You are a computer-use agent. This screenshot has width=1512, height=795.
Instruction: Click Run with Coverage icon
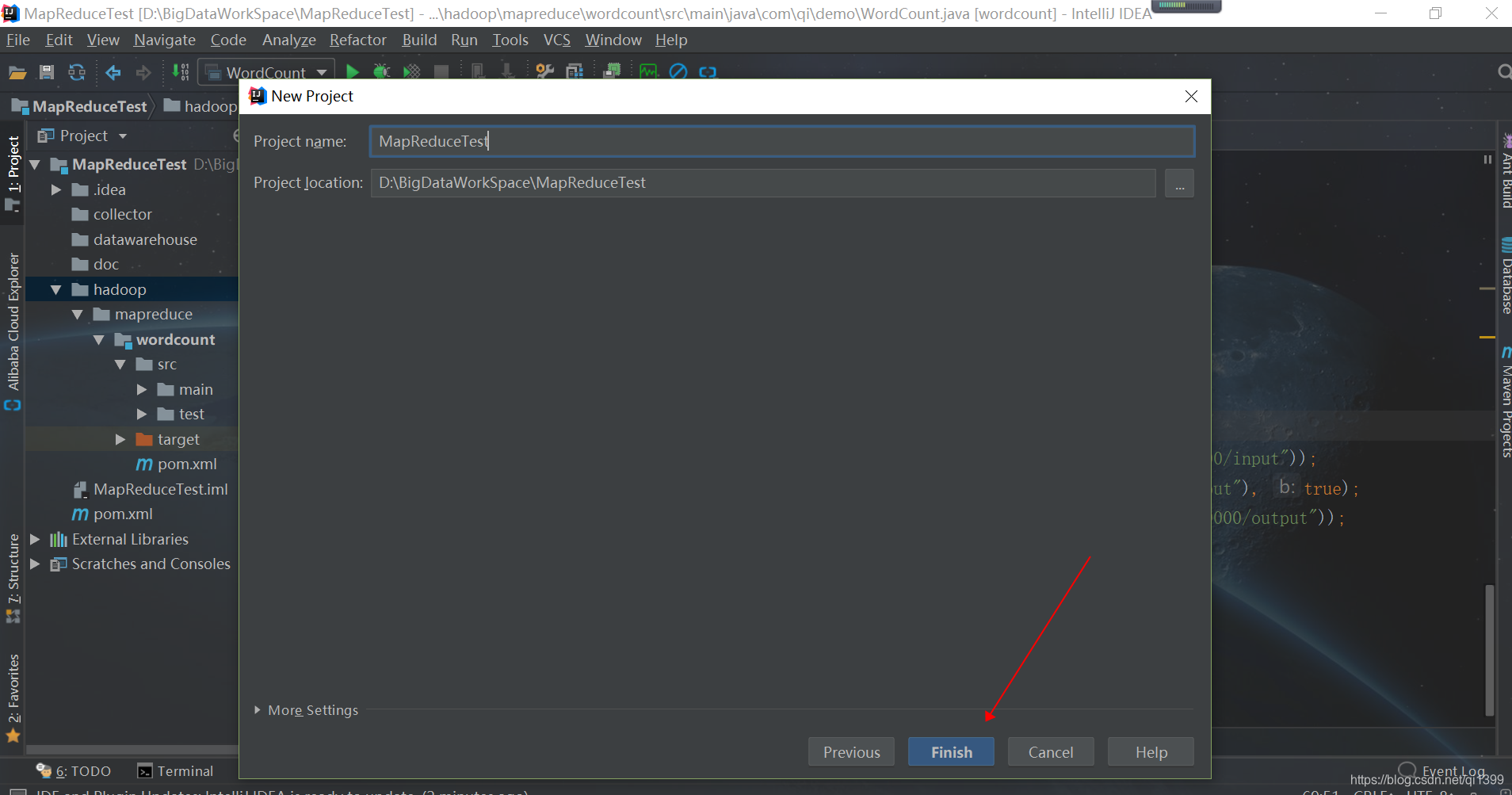[411, 72]
